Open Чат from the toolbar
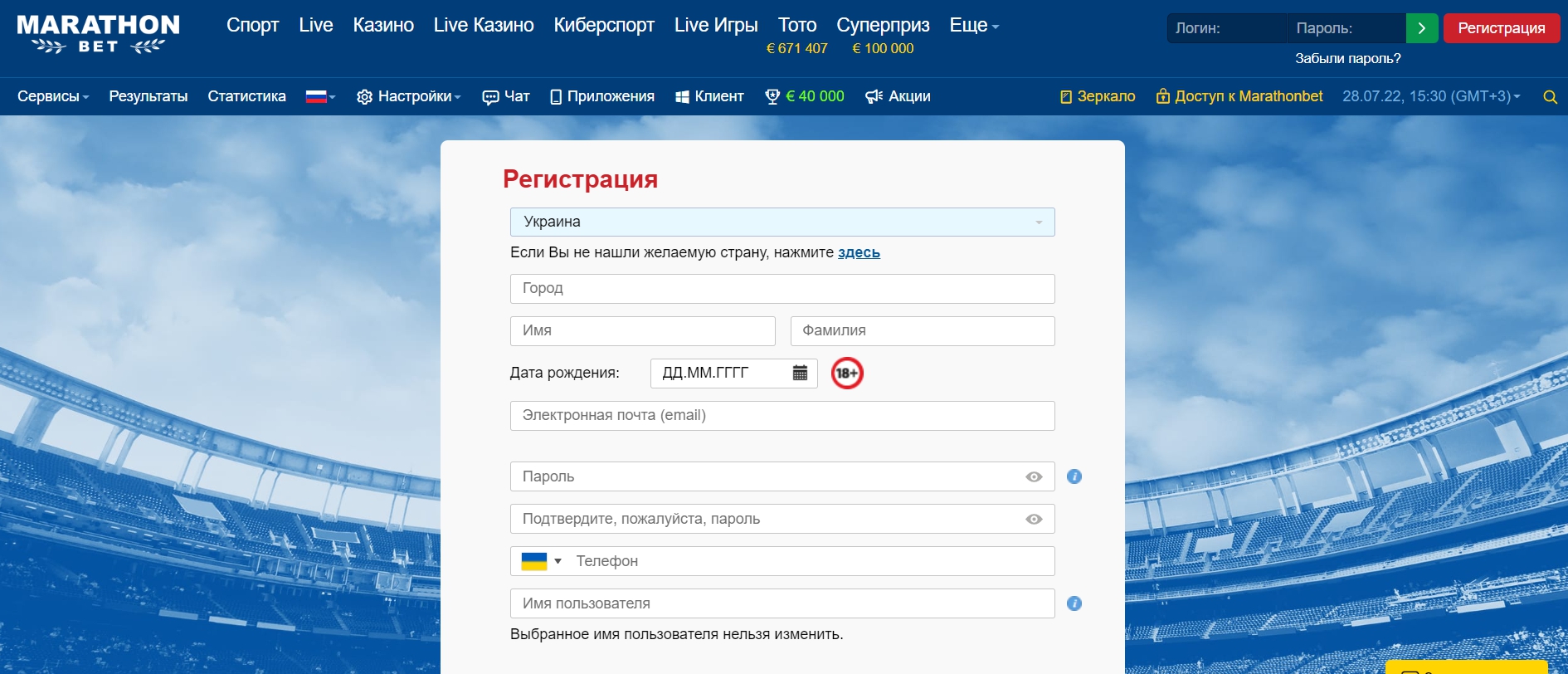 [506, 96]
